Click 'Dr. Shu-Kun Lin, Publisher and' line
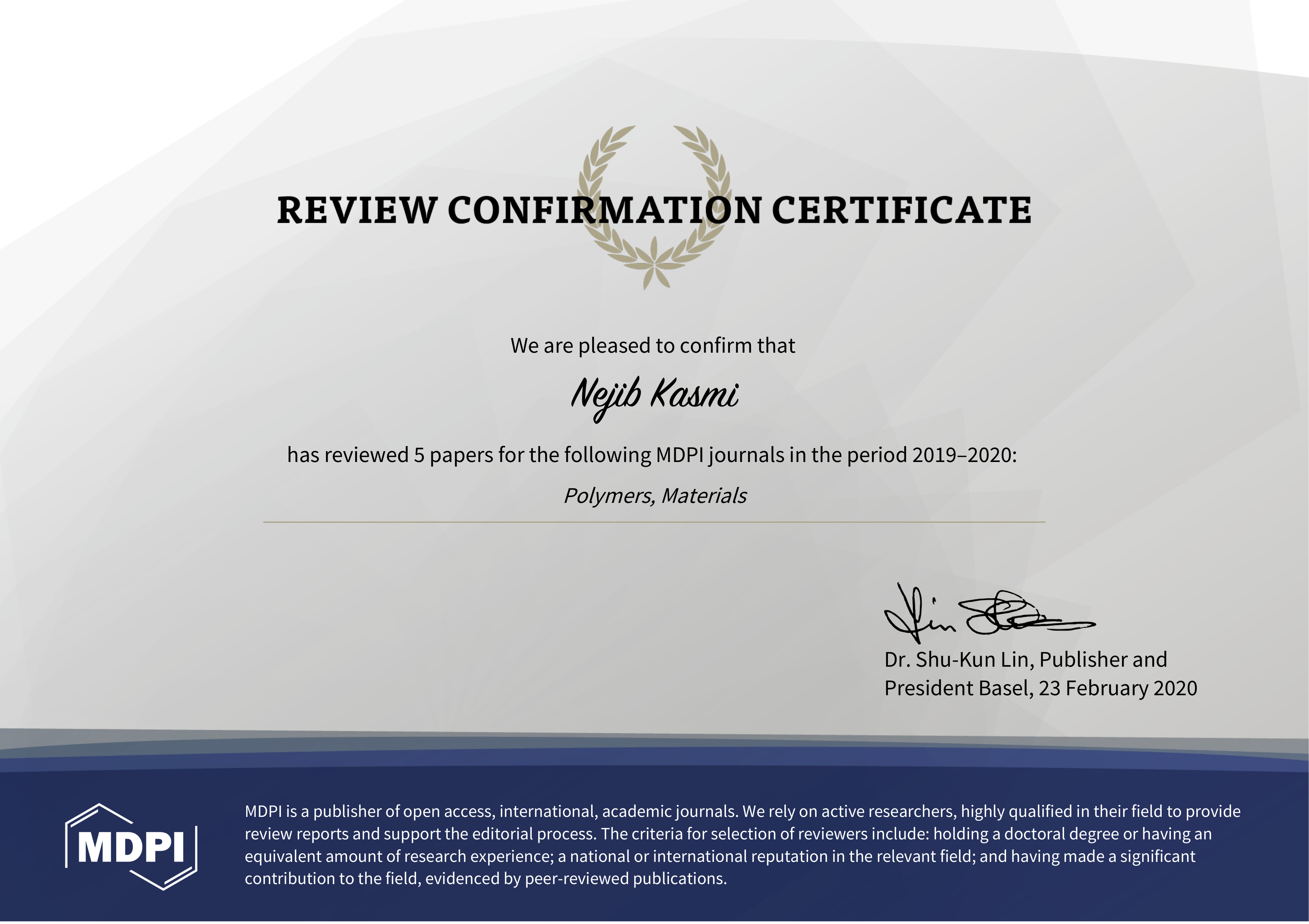1309x924 pixels. (1025, 659)
